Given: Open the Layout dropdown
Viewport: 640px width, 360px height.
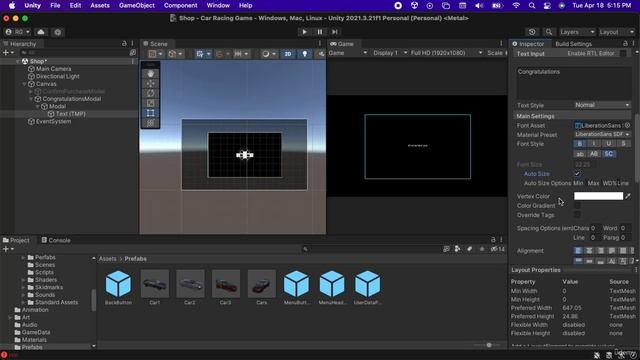Looking at the screenshot, I should point(616,32).
